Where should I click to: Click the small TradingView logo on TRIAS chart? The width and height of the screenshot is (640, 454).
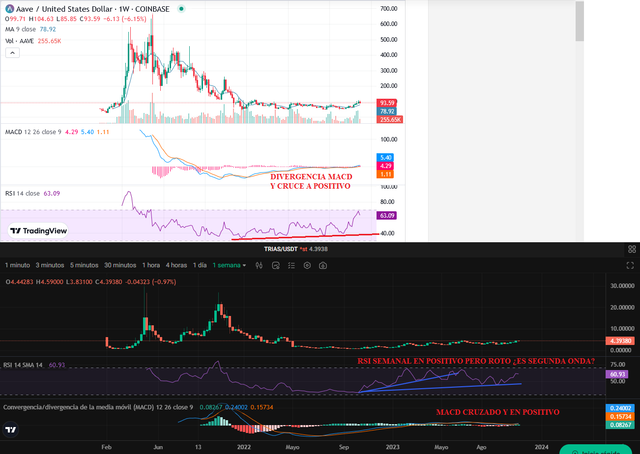(x=11, y=430)
